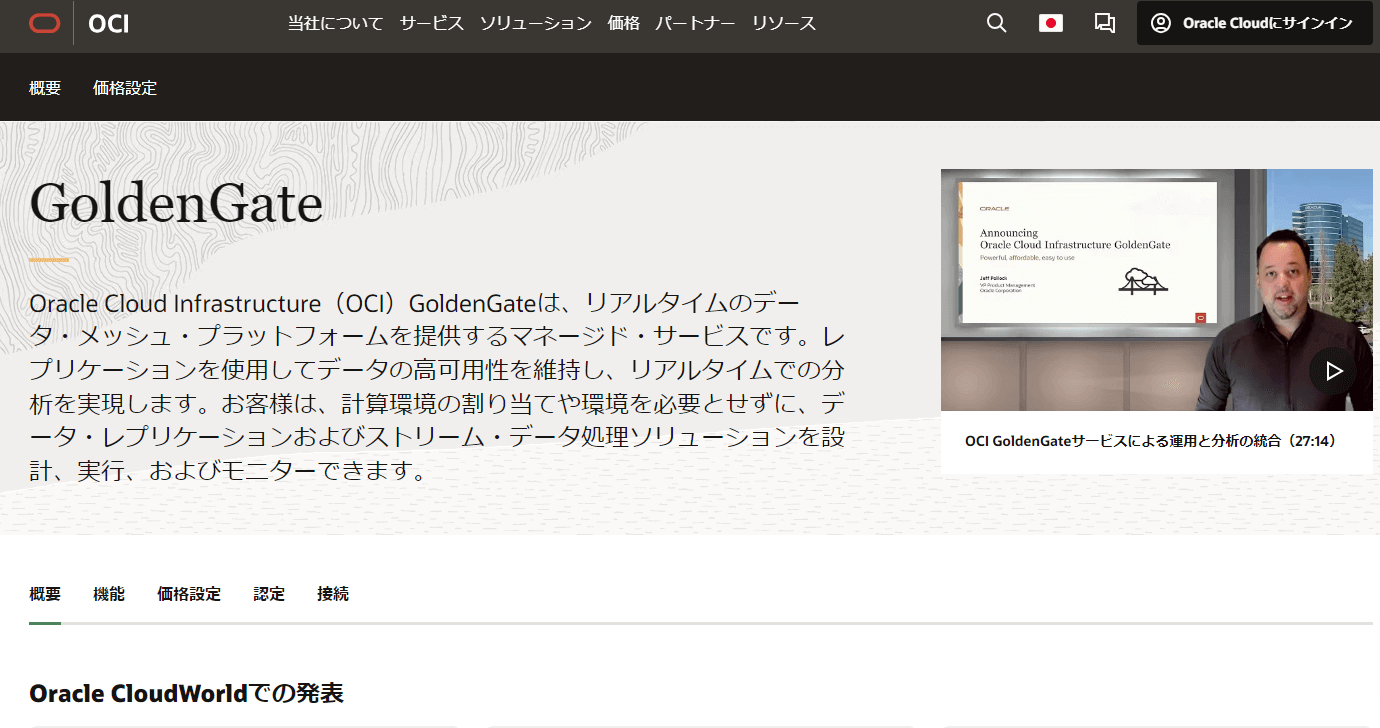The height and width of the screenshot is (728, 1380).
Task: Open the chat contact icon
Action: tap(1105, 23)
